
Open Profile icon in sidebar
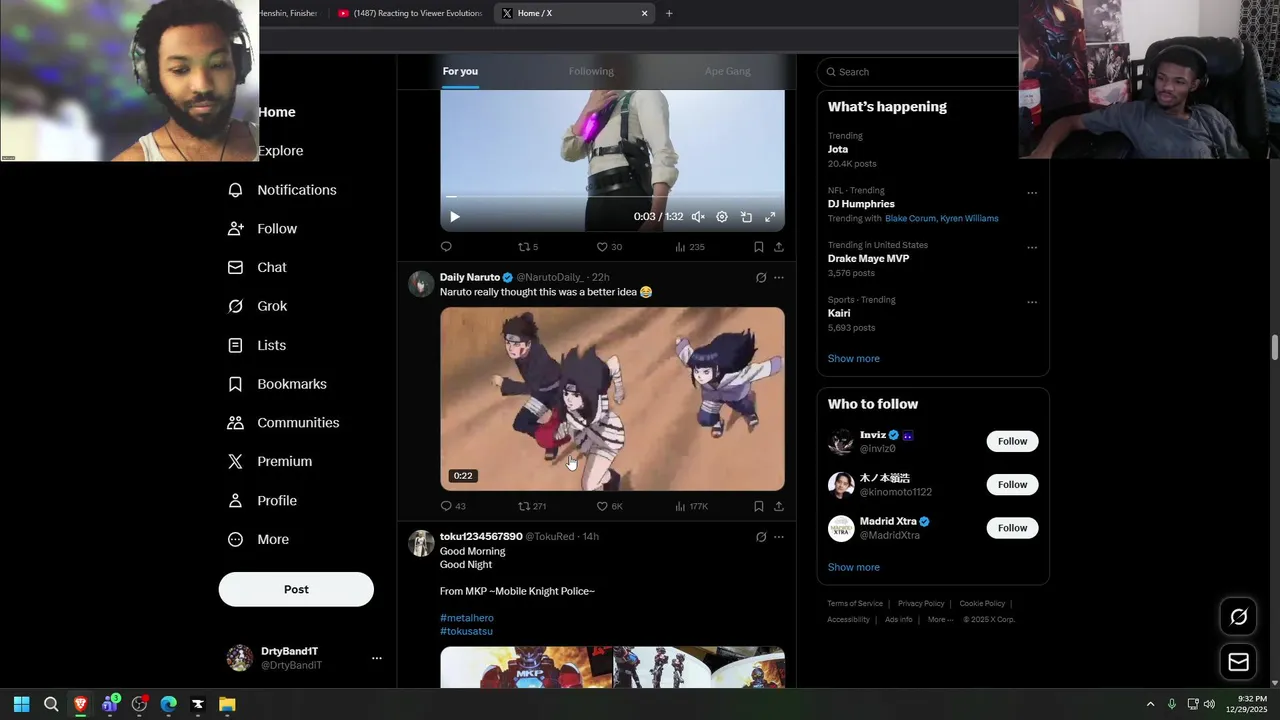coord(235,501)
